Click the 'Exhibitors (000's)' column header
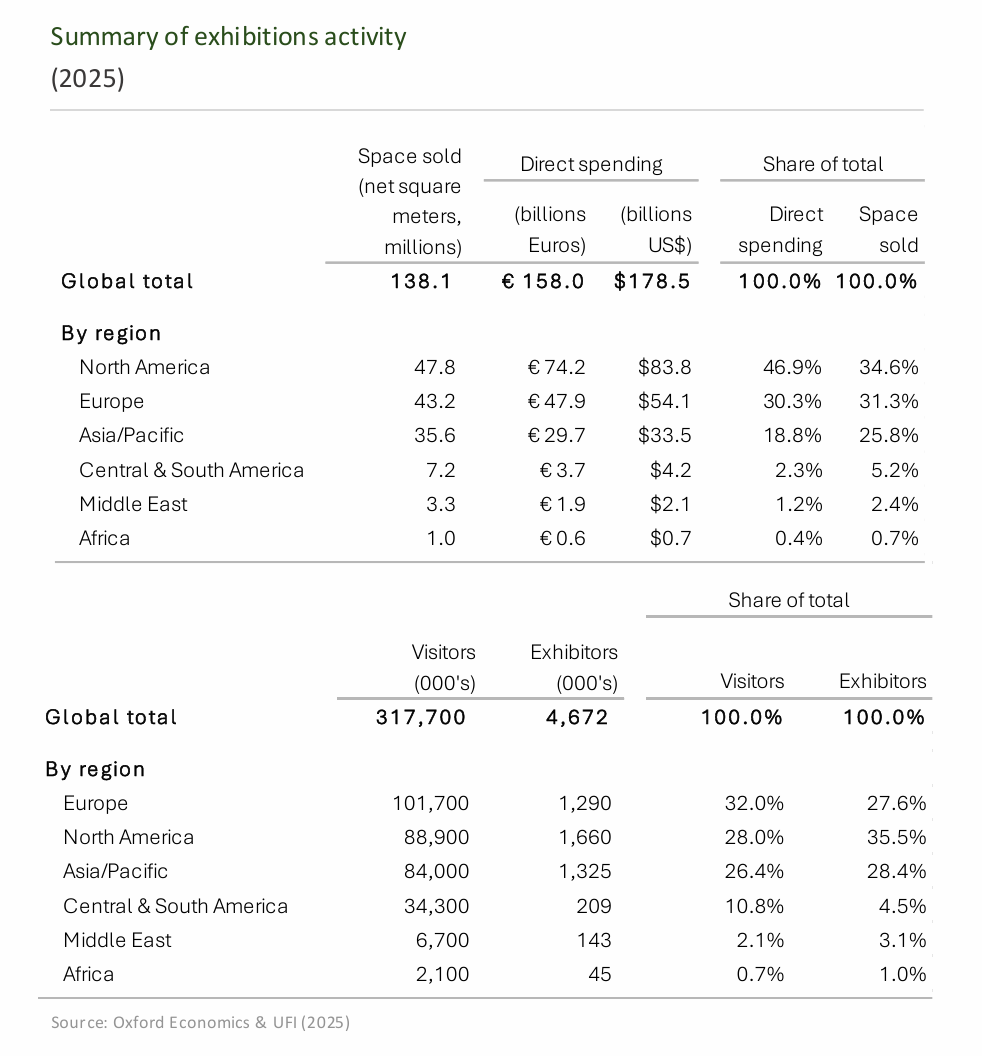 coord(574,667)
